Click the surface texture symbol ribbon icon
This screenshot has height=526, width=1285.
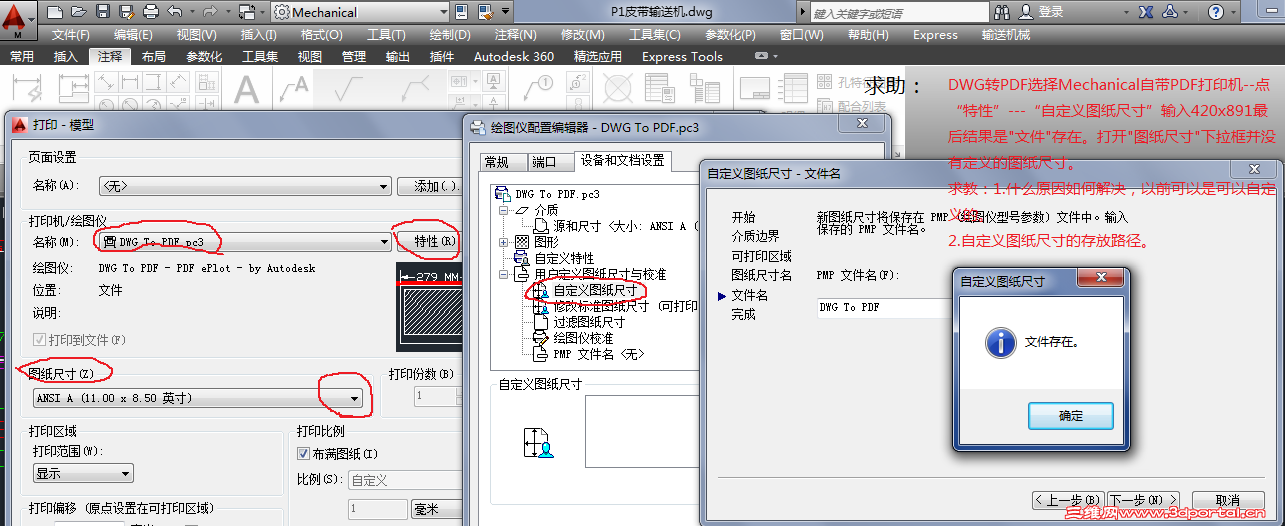(x=349, y=89)
